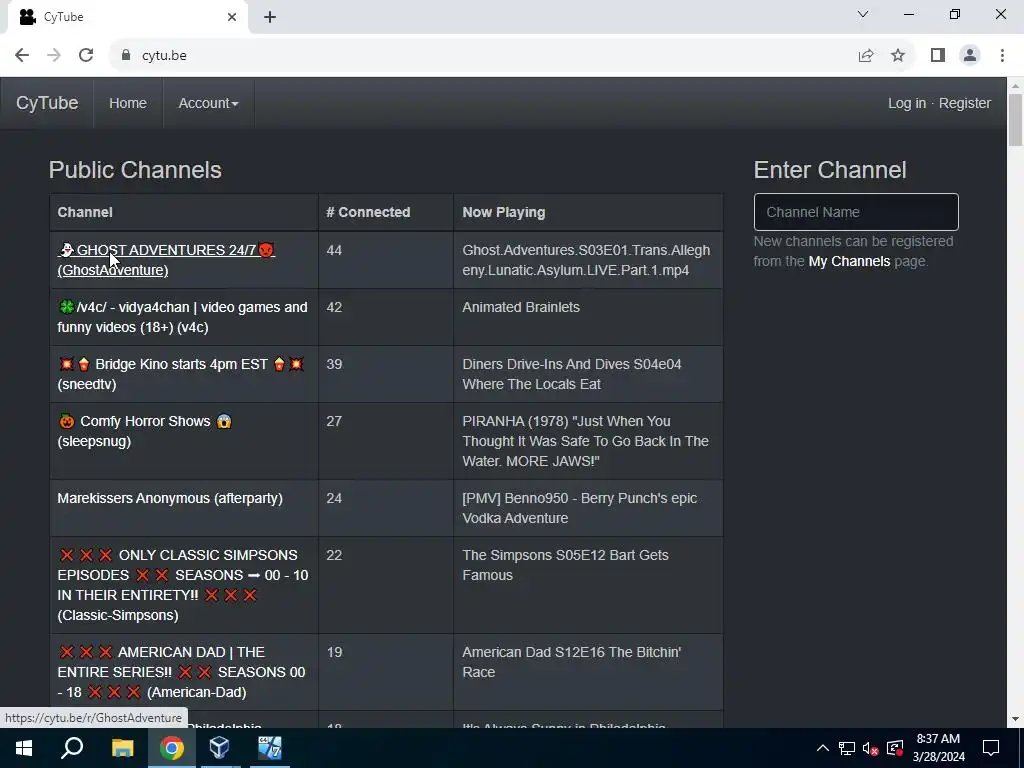The width and height of the screenshot is (1024, 768).
Task: Open Windows taskbar search
Action: [x=72, y=748]
